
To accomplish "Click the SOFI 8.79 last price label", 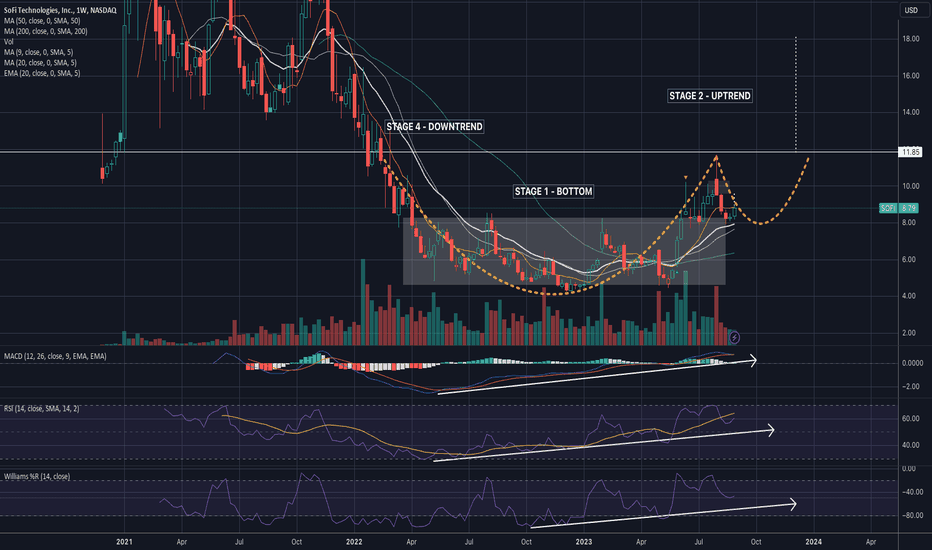I will click(899, 208).
